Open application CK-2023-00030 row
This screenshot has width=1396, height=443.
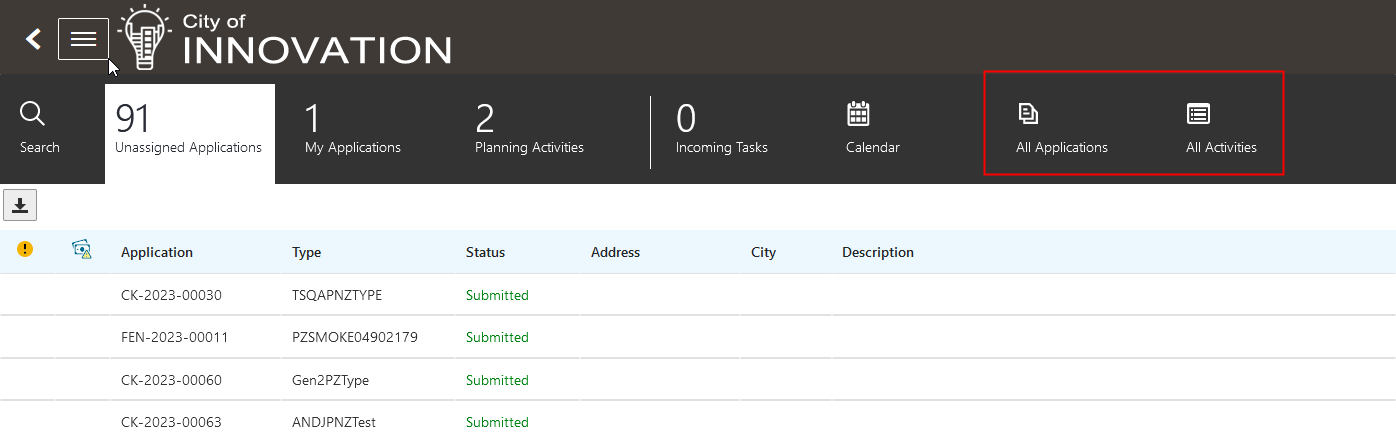tap(171, 295)
